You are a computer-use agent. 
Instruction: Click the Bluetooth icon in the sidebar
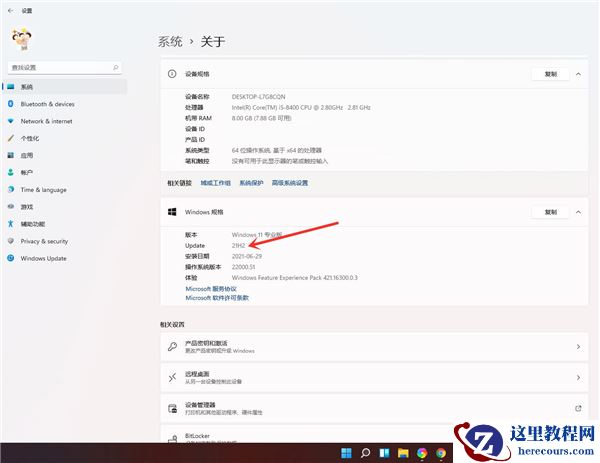11,104
